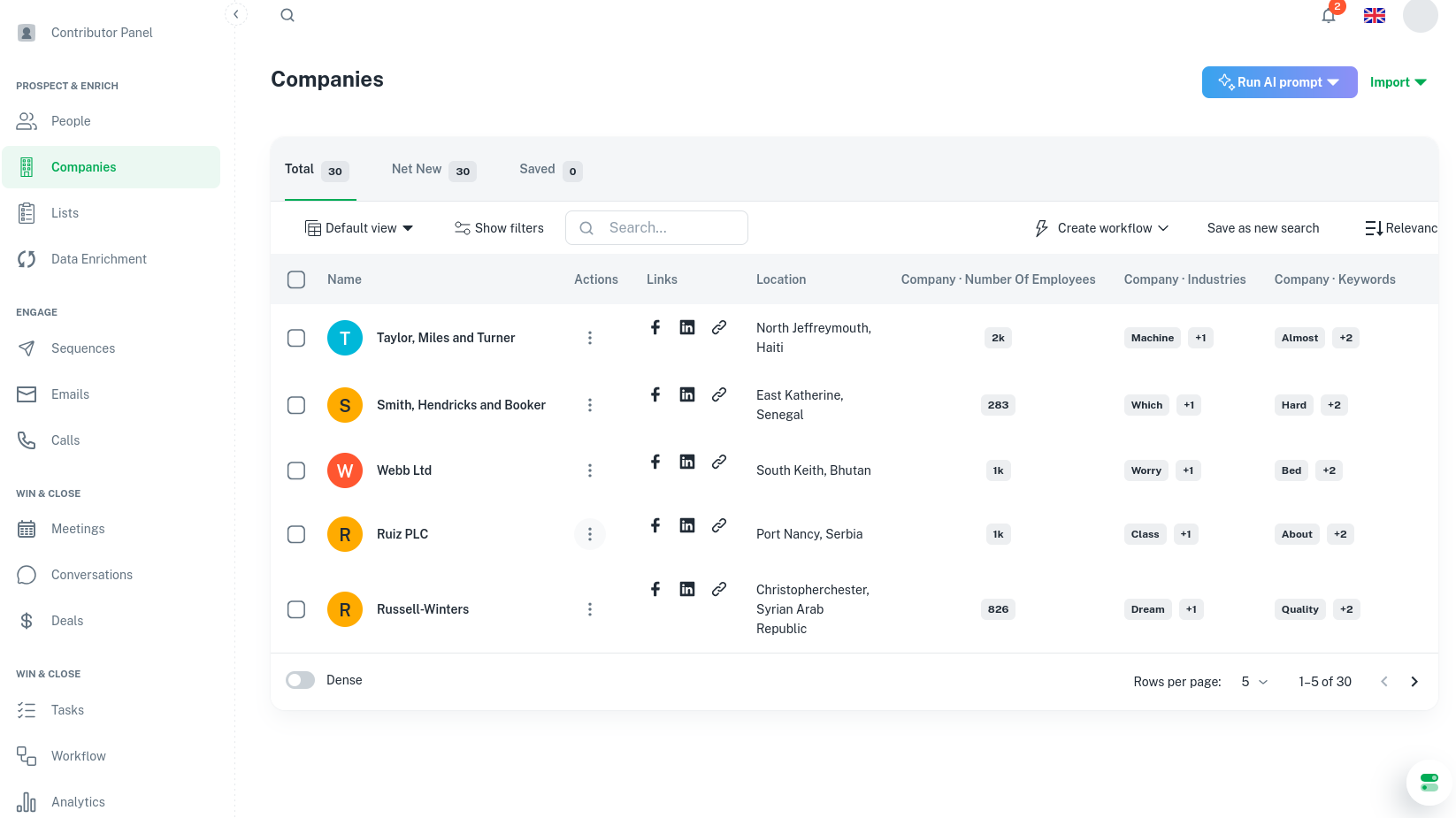
Task: Click the Russell-Winters avatar
Action: pos(345,609)
